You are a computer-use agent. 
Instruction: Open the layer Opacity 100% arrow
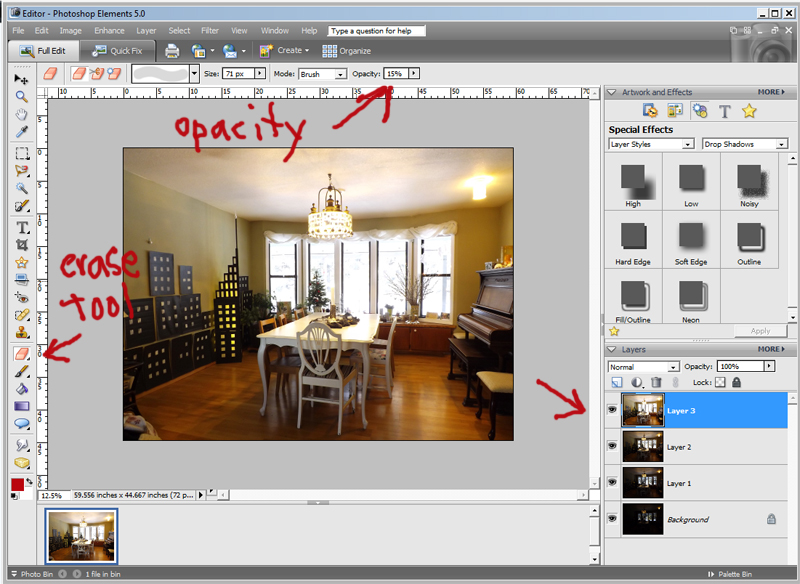click(769, 366)
